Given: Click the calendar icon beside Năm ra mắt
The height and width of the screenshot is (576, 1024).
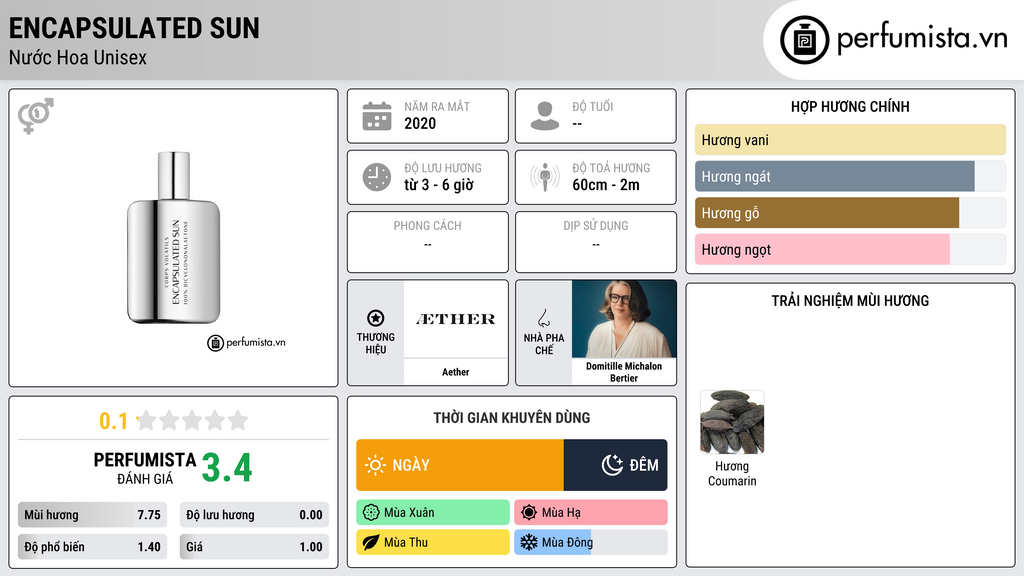Looking at the screenshot, I should 377,116.
